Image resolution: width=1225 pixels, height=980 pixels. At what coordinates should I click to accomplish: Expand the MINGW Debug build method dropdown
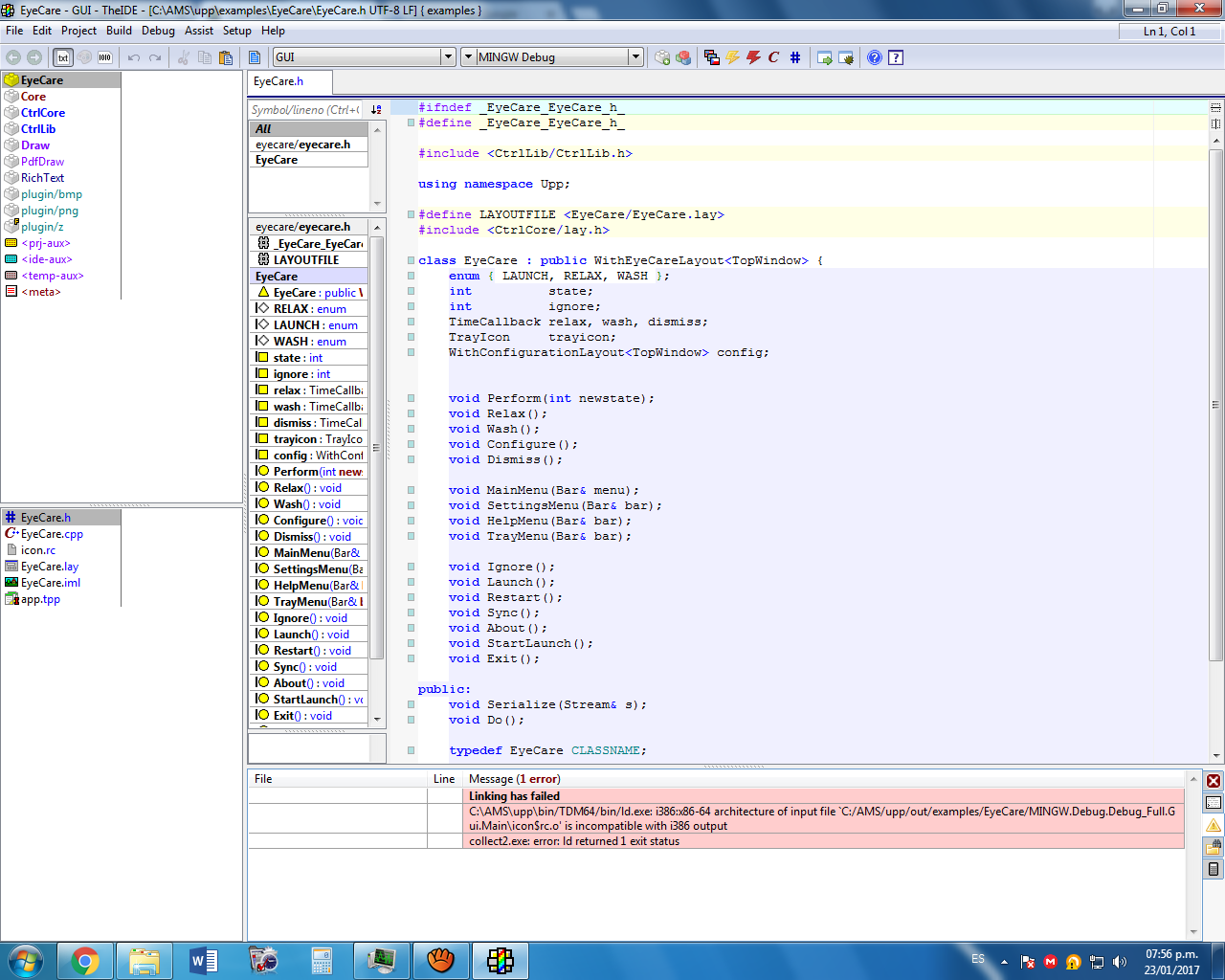[635, 57]
